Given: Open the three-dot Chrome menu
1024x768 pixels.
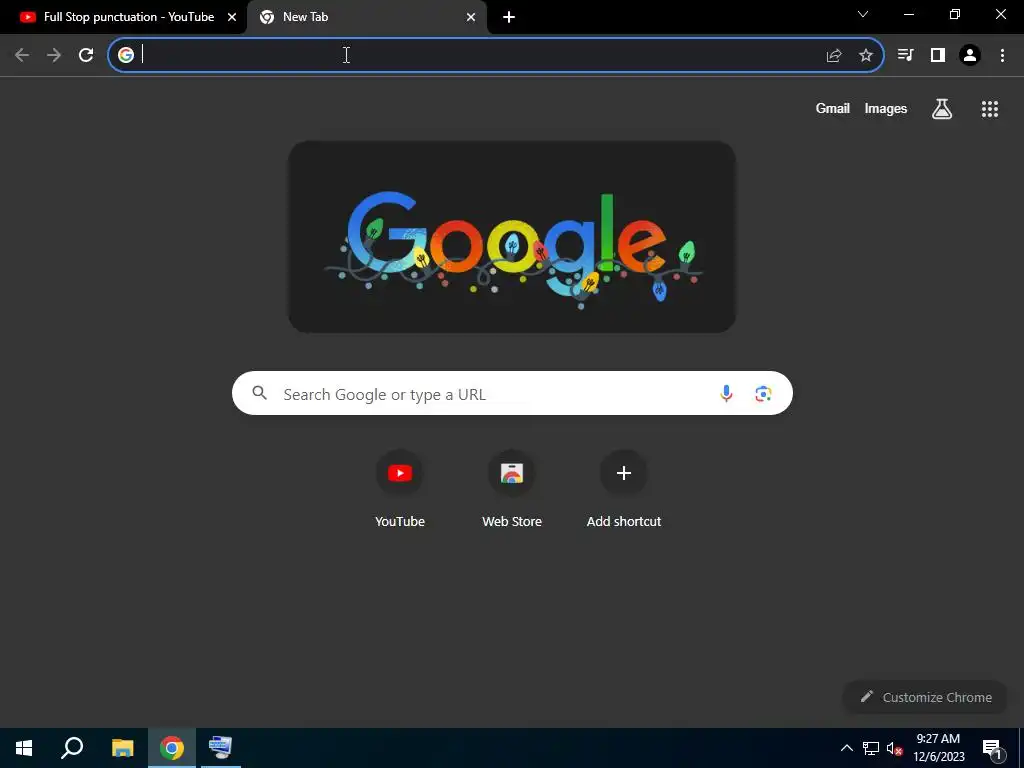Looking at the screenshot, I should point(1002,55).
